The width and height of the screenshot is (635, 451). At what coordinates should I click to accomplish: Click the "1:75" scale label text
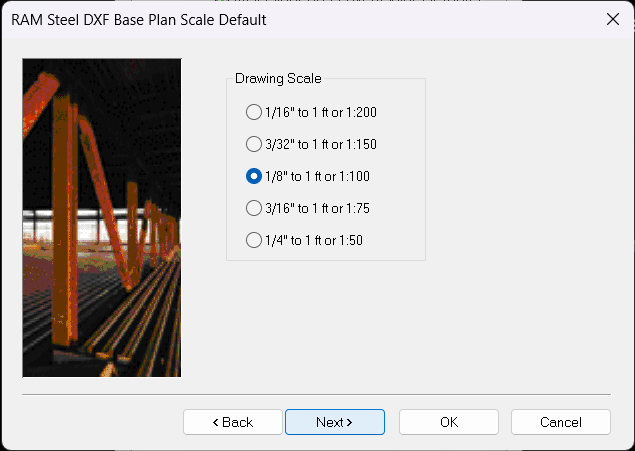(353, 208)
